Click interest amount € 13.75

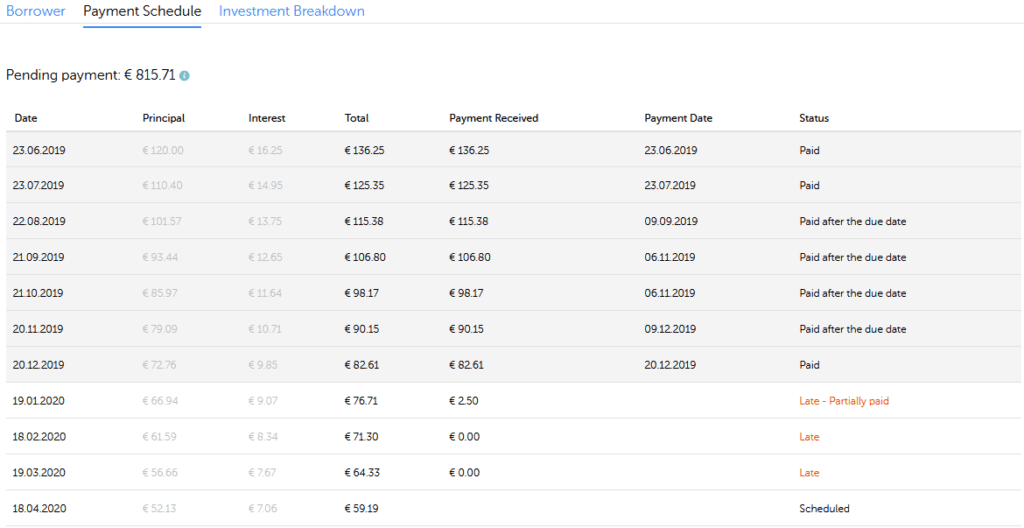(265, 222)
